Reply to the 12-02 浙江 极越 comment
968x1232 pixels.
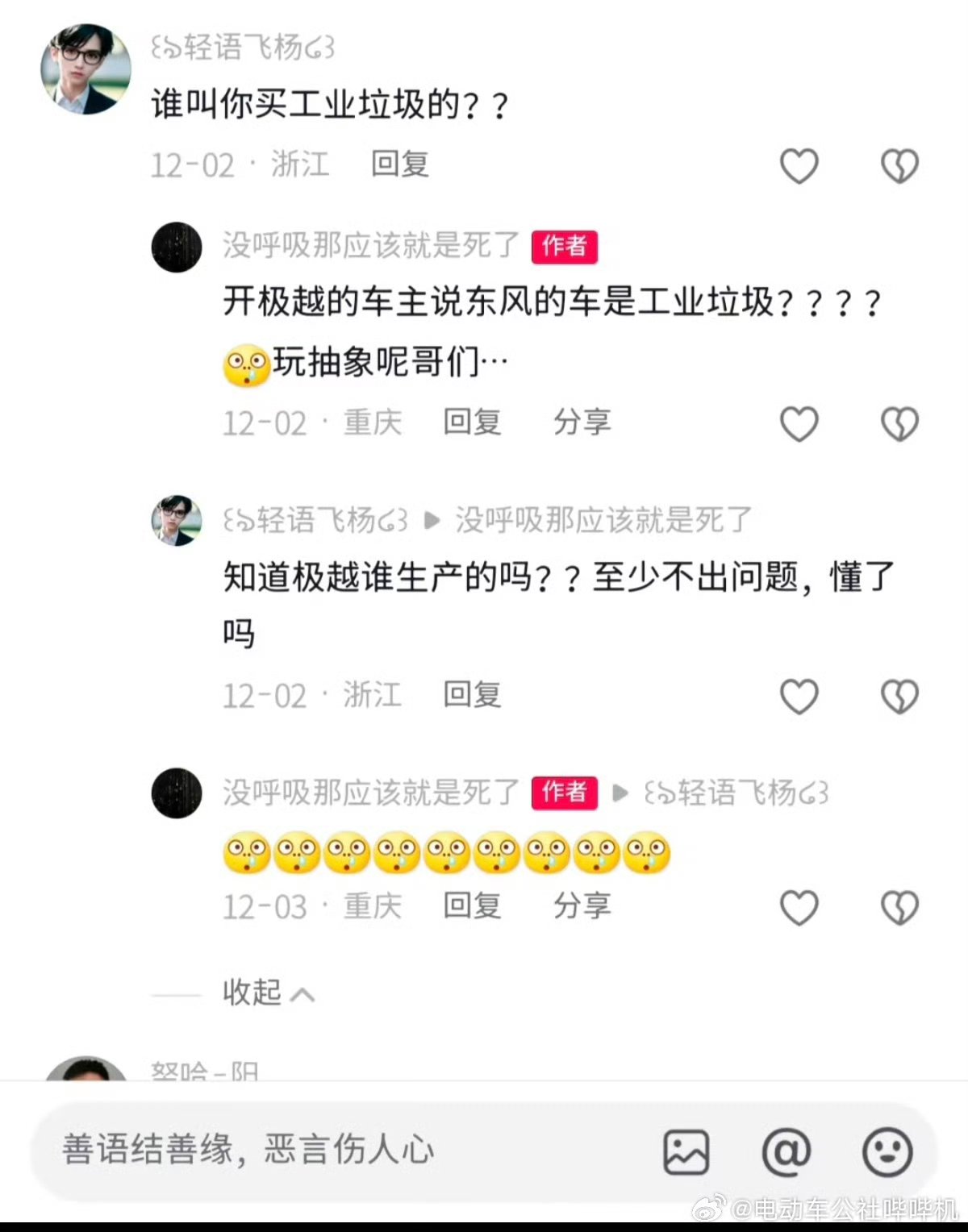pos(472,694)
